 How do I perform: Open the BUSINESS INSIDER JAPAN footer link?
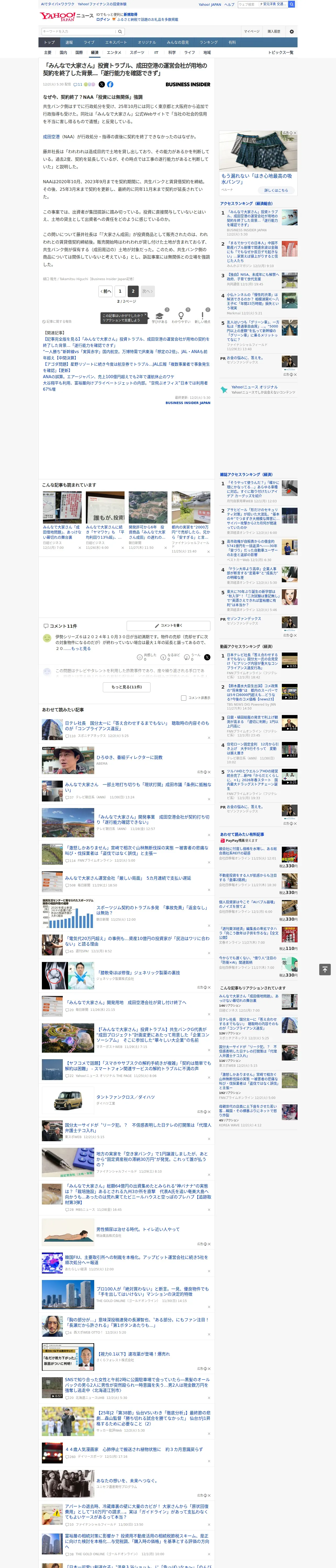[x=188, y=403]
